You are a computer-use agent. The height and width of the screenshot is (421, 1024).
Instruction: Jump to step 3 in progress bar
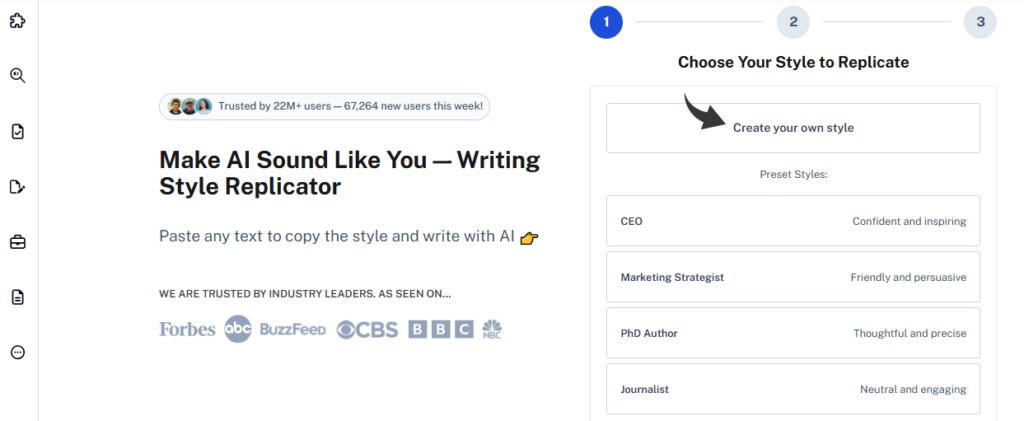tap(980, 21)
